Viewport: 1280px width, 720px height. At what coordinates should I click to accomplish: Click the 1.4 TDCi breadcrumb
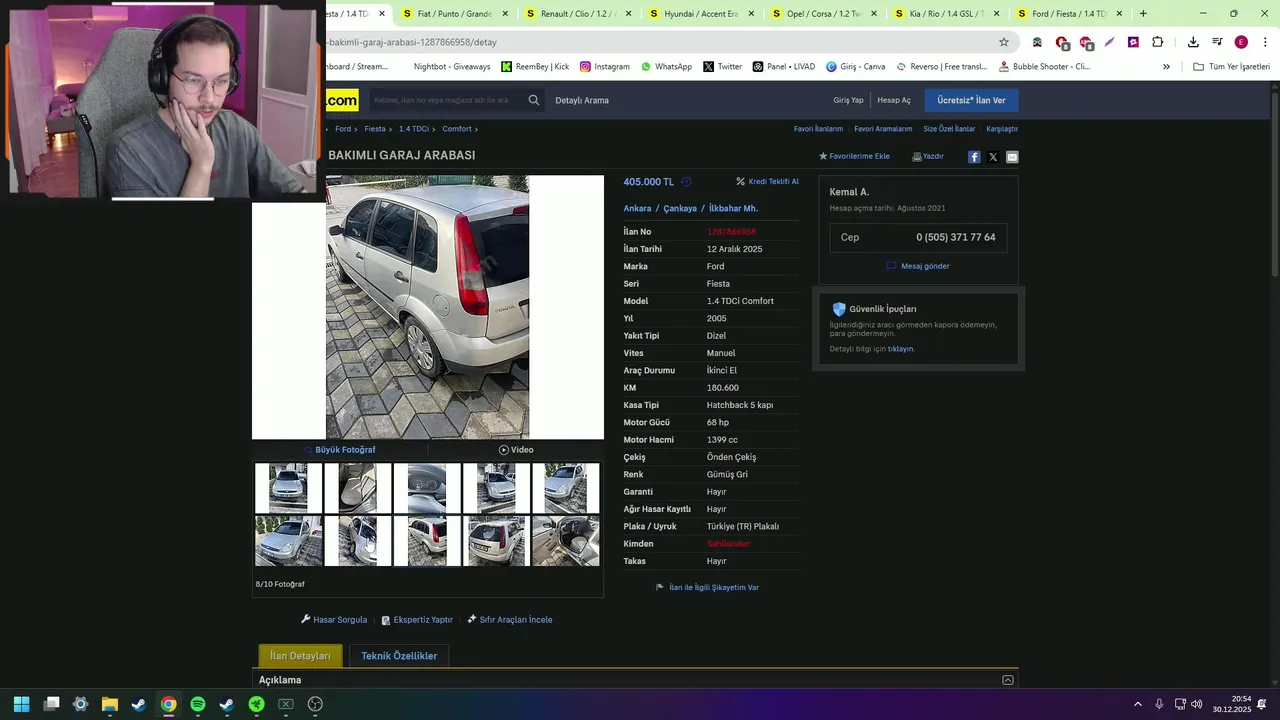pyautogui.click(x=414, y=129)
